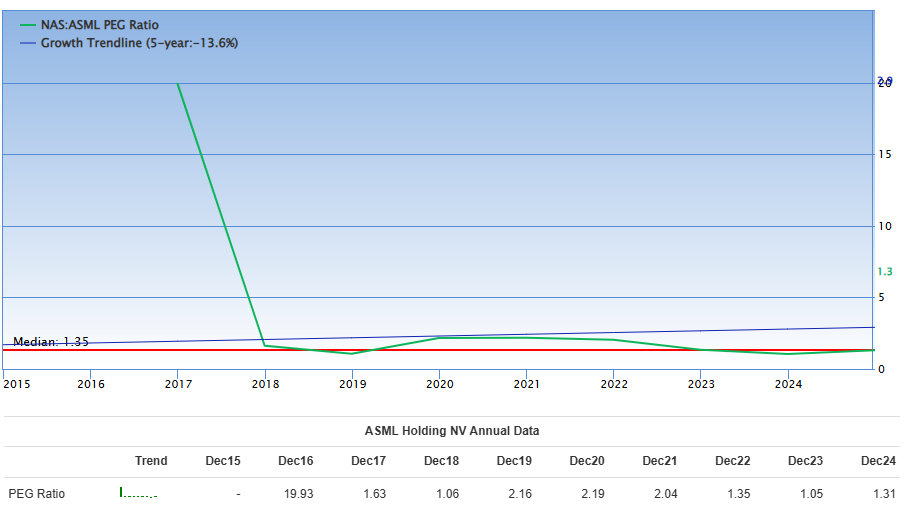The image size is (908, 513).
Task: Click the 19.93 PEG value
Action: (x=298, y=494)
